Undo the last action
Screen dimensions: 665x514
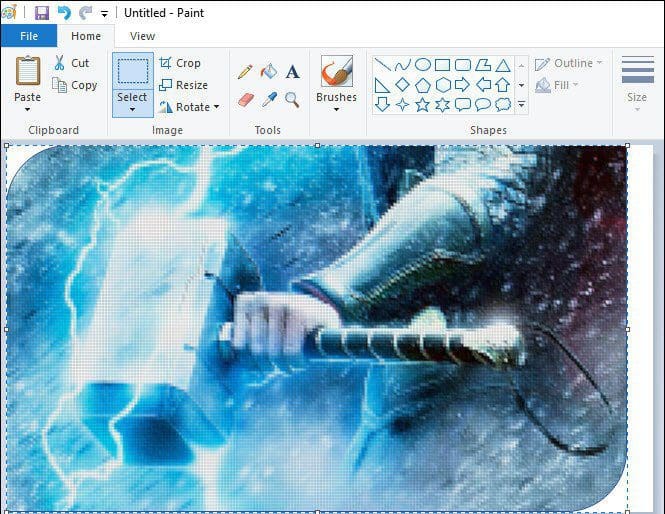pos(64,13)
